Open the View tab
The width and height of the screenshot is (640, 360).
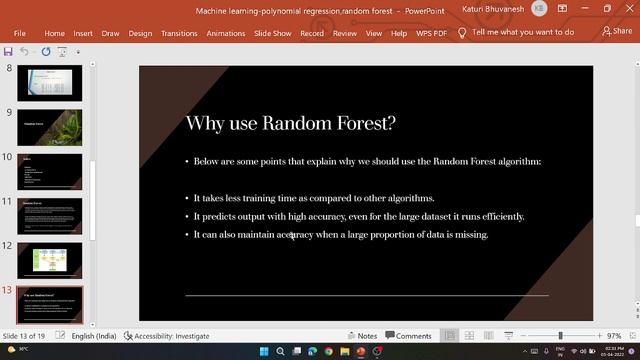[373, 33]
